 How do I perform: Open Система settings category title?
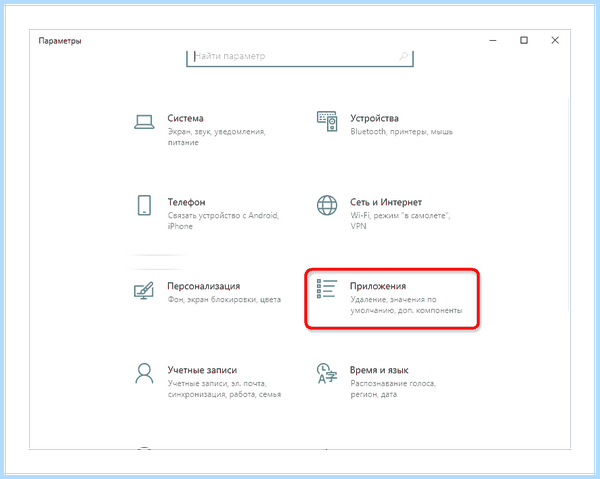tap(186, 118)
